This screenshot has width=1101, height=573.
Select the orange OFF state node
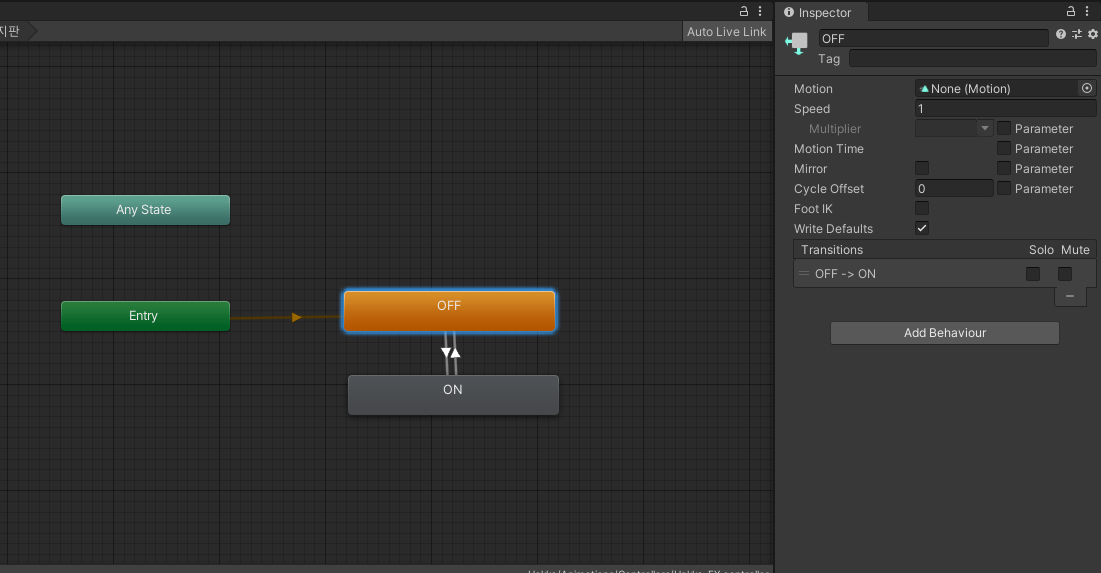point(449,311)
